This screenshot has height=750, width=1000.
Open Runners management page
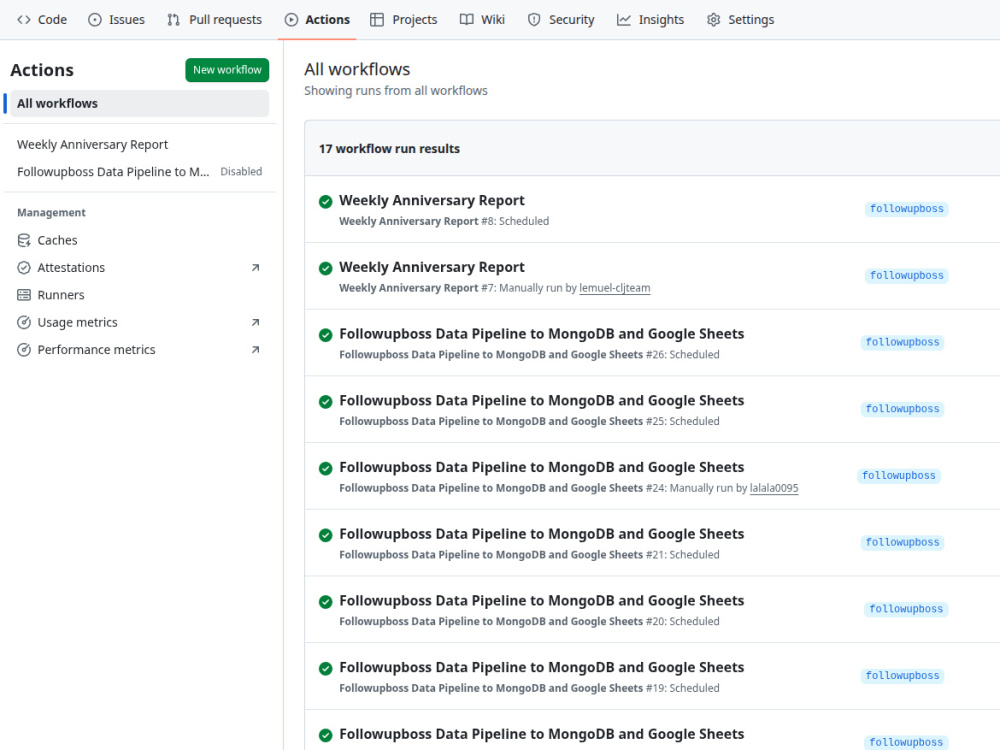click(61, 295)
